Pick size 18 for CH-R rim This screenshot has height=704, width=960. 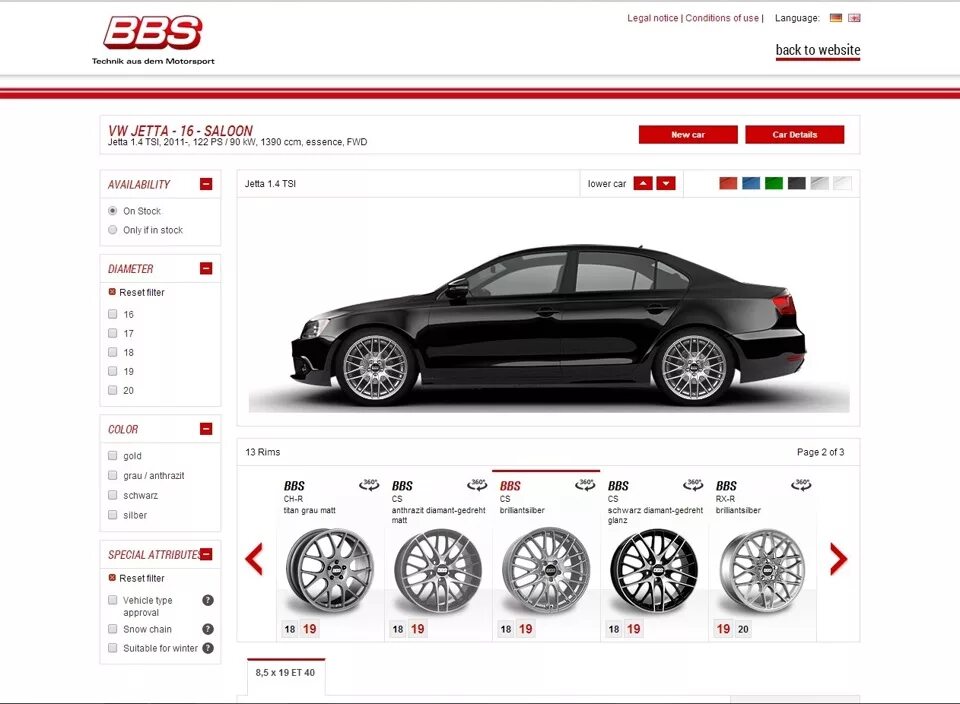(x=290, y=629)
